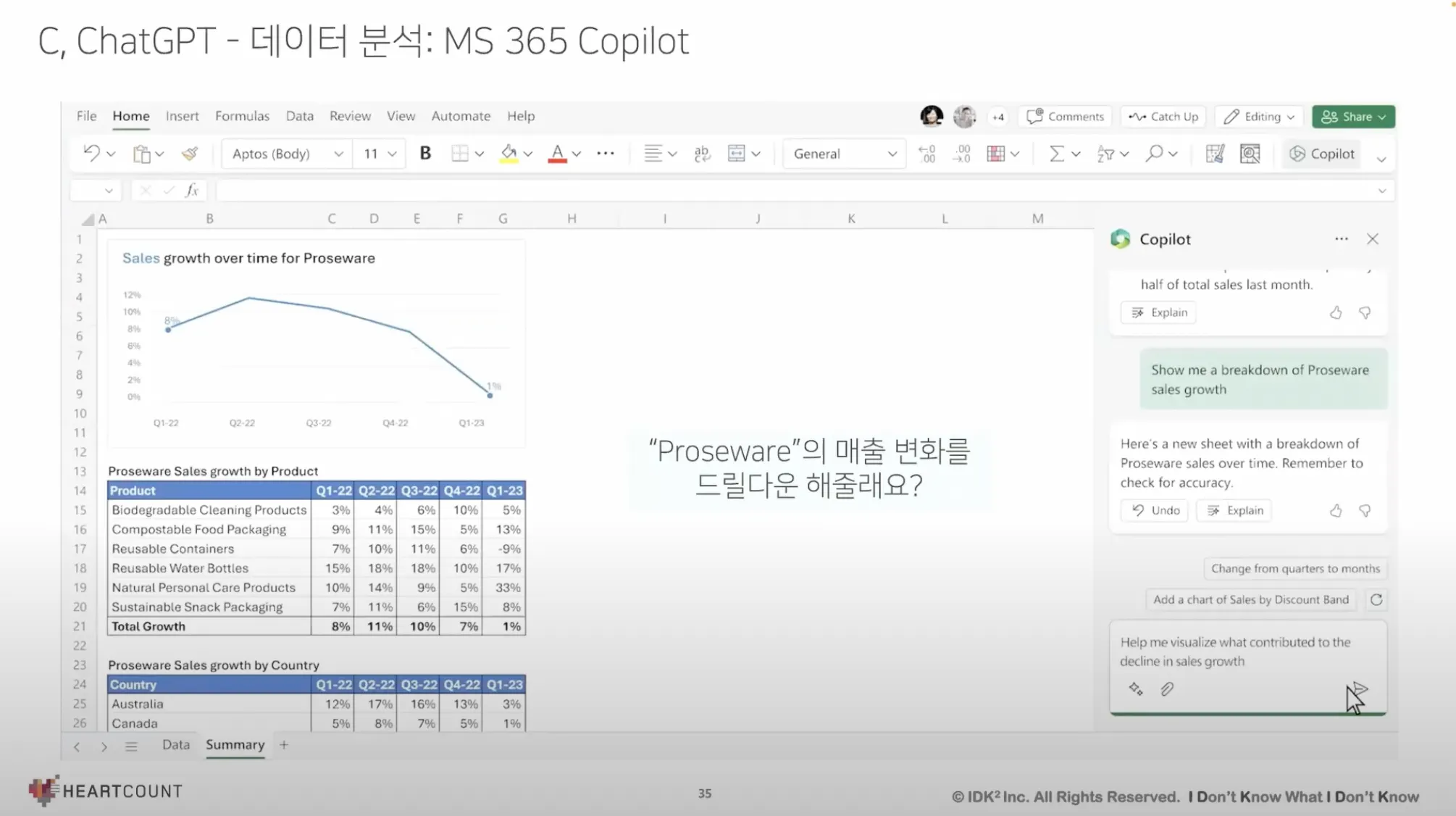
Task: Click the format painter icon
Action: 190,154
